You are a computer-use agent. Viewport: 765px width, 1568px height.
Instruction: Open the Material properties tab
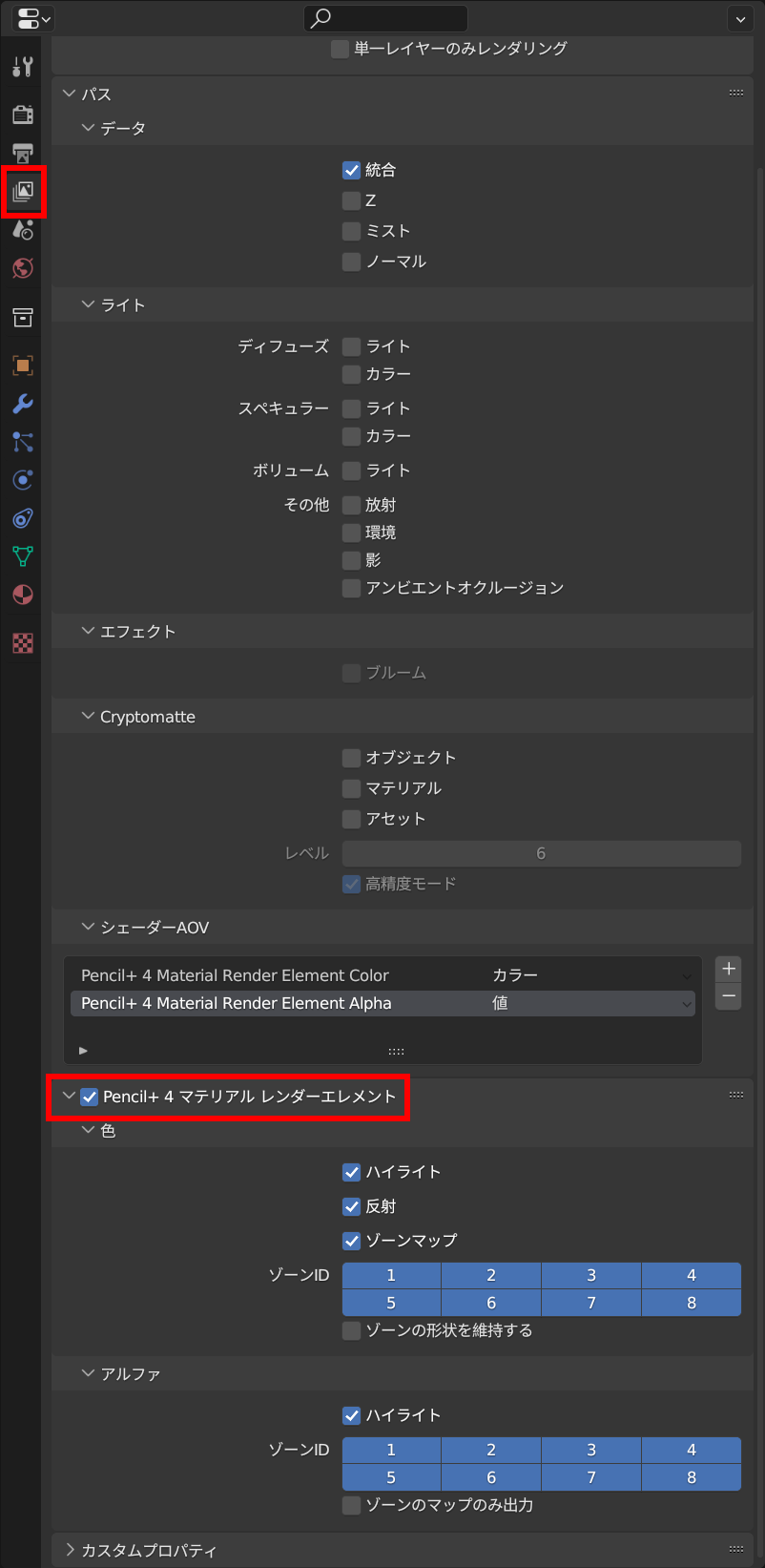coord(23,595)
